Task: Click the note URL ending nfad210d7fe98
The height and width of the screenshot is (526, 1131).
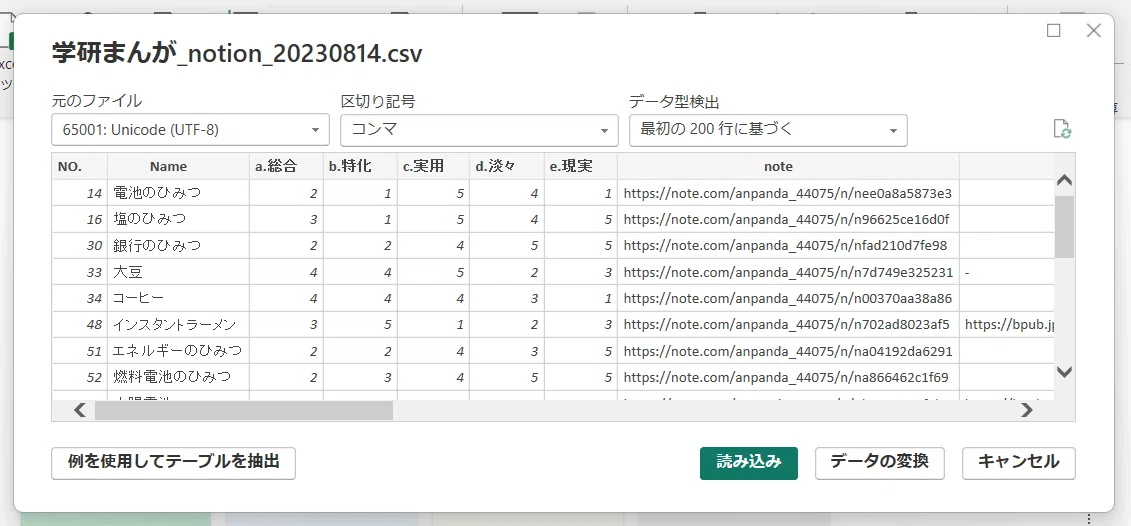Action: pos(788,245)
